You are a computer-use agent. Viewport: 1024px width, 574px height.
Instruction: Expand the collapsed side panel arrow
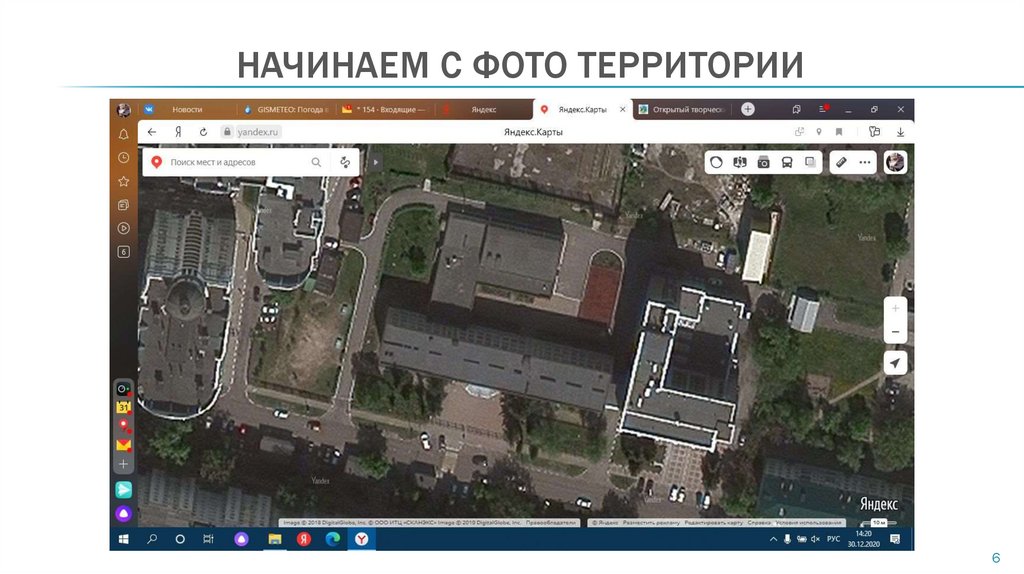377,162
